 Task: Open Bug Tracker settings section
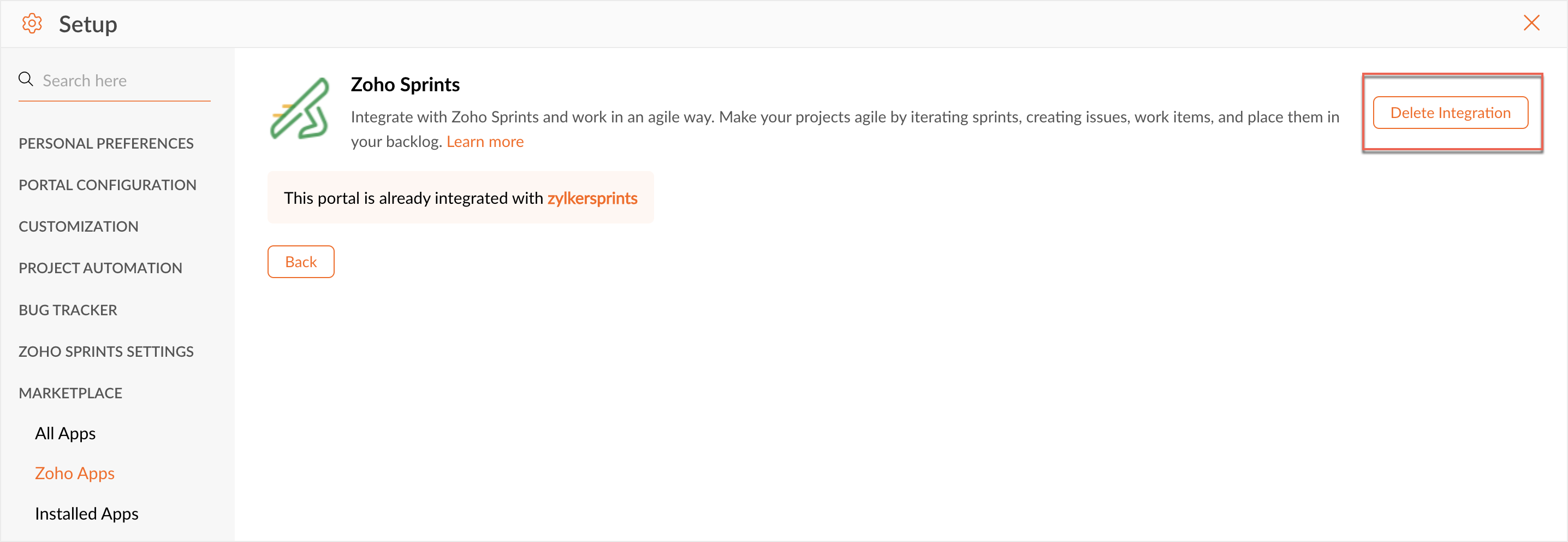[x=68, y=310]
